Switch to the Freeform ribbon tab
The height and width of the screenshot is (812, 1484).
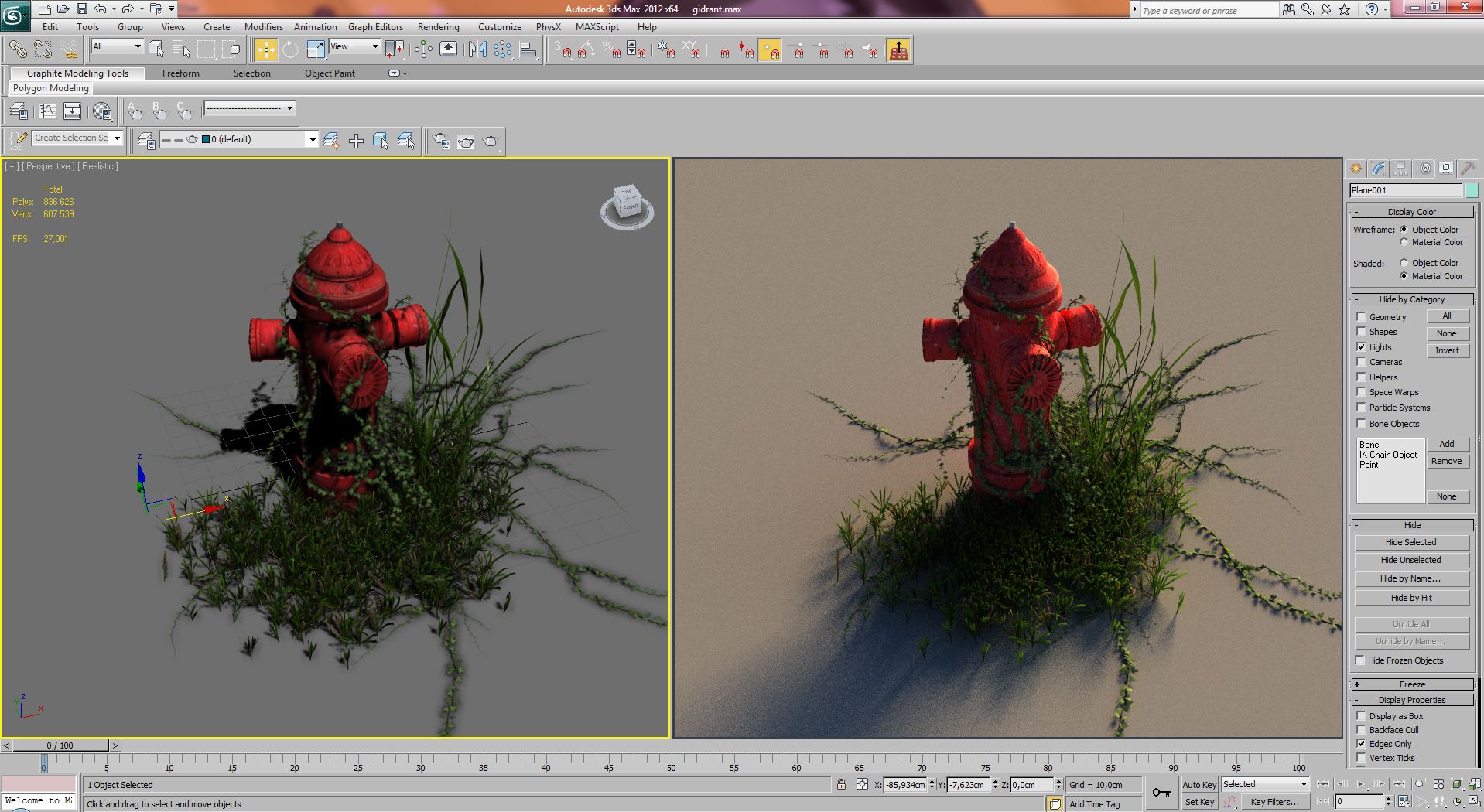[180, 73]
